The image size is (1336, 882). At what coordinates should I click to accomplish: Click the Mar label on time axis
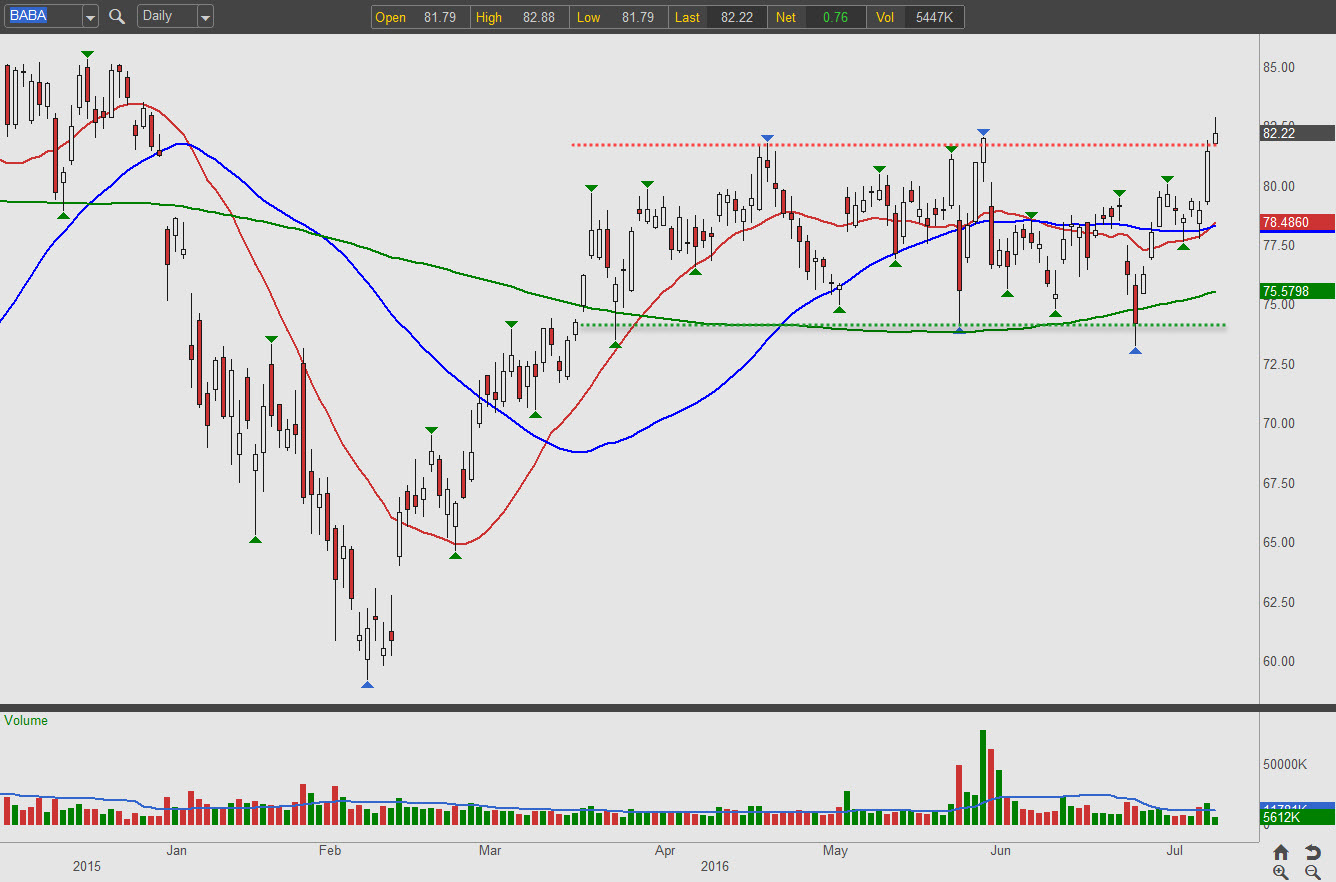pos(490,852)
